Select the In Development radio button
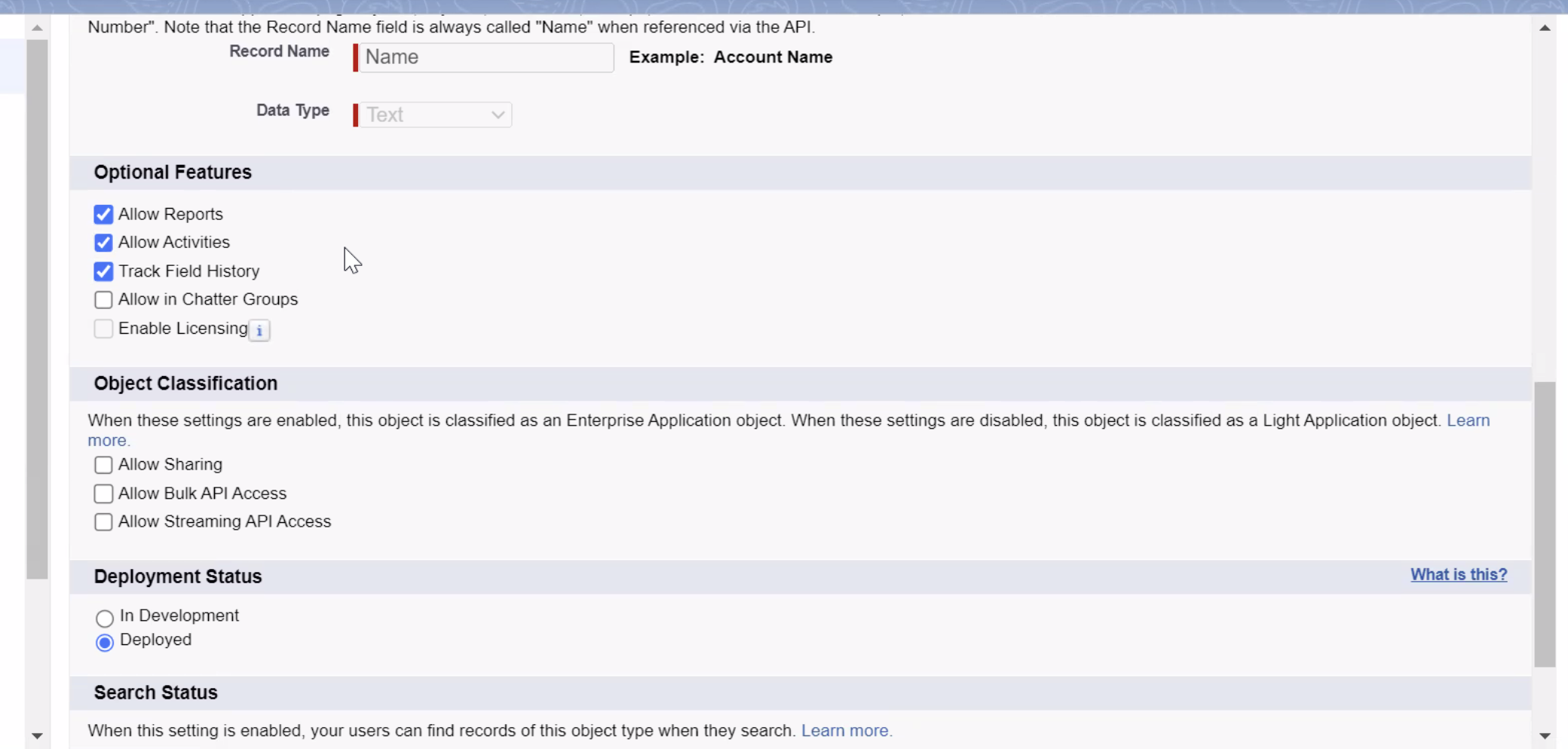Screen dimensions: 1568x749 (104, 618)
